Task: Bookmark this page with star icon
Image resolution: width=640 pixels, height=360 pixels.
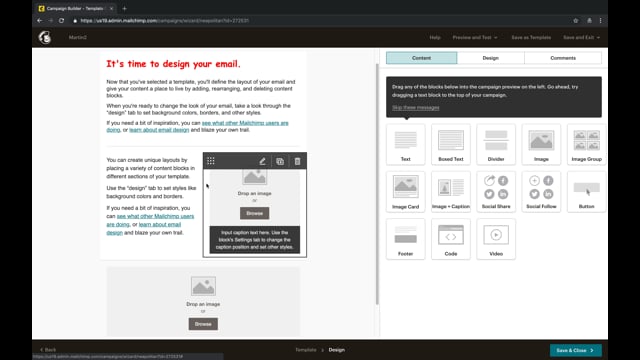Action: pos(576,20)
